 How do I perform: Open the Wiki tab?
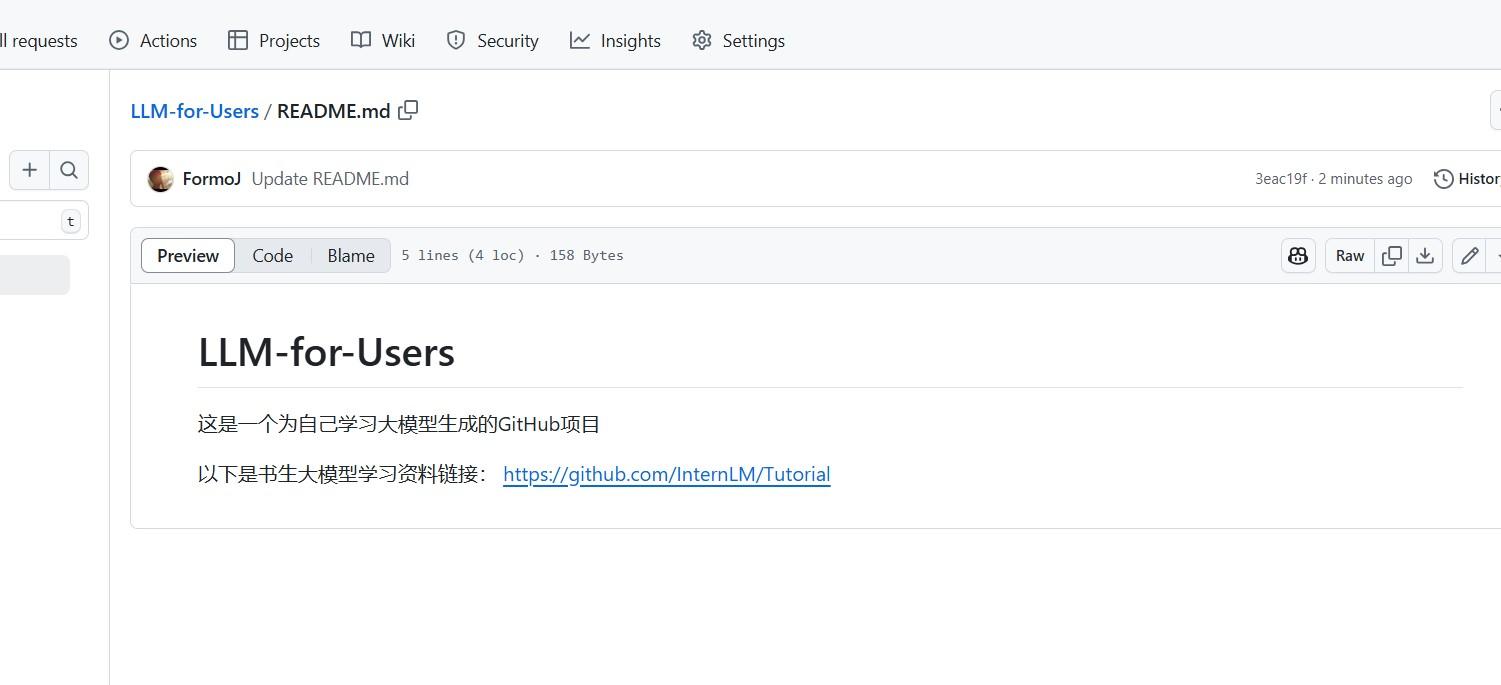coord(383,40)
